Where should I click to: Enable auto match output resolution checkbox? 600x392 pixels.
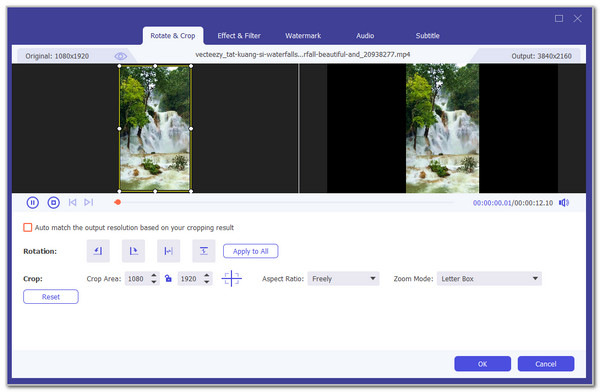(28, 227)
